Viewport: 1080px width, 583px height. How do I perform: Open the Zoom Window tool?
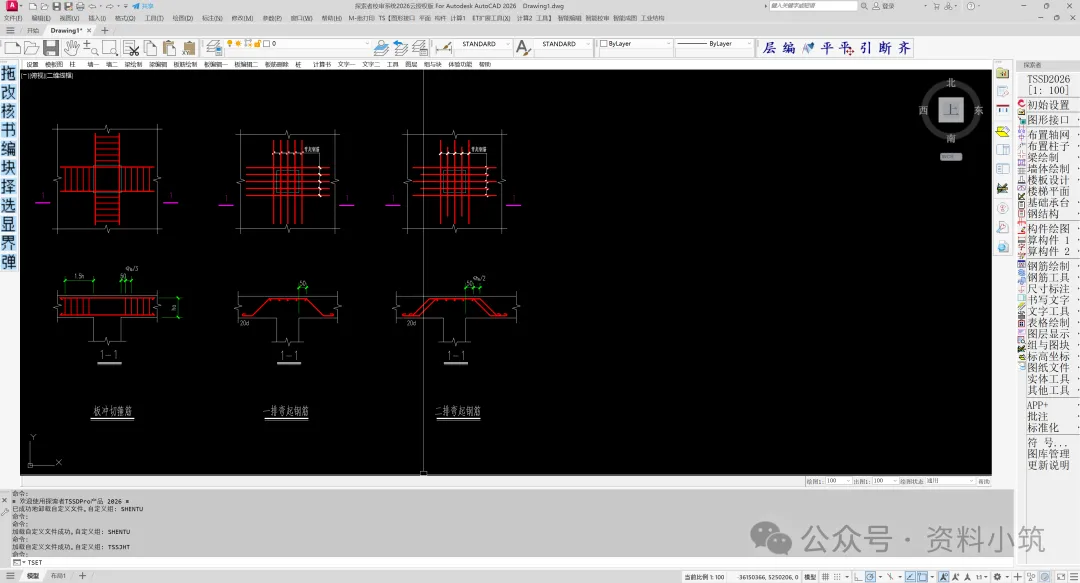[x=110, y=48]
